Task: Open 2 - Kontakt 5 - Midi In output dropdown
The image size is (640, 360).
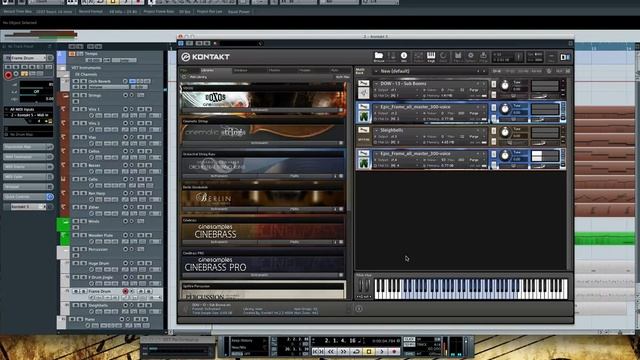Action: pyautogui.click(x=28, y=115)
